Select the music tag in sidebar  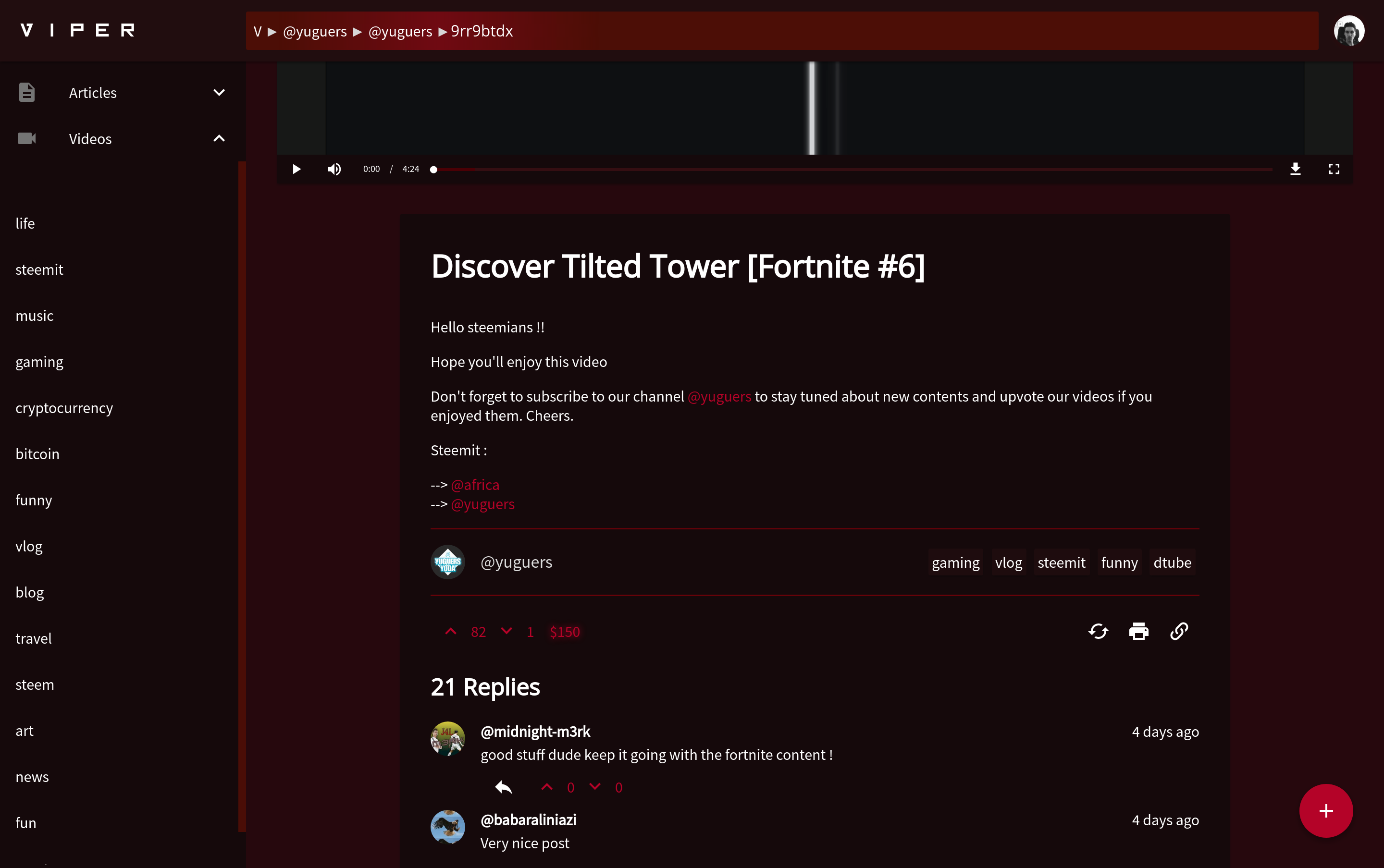point(35,316)
